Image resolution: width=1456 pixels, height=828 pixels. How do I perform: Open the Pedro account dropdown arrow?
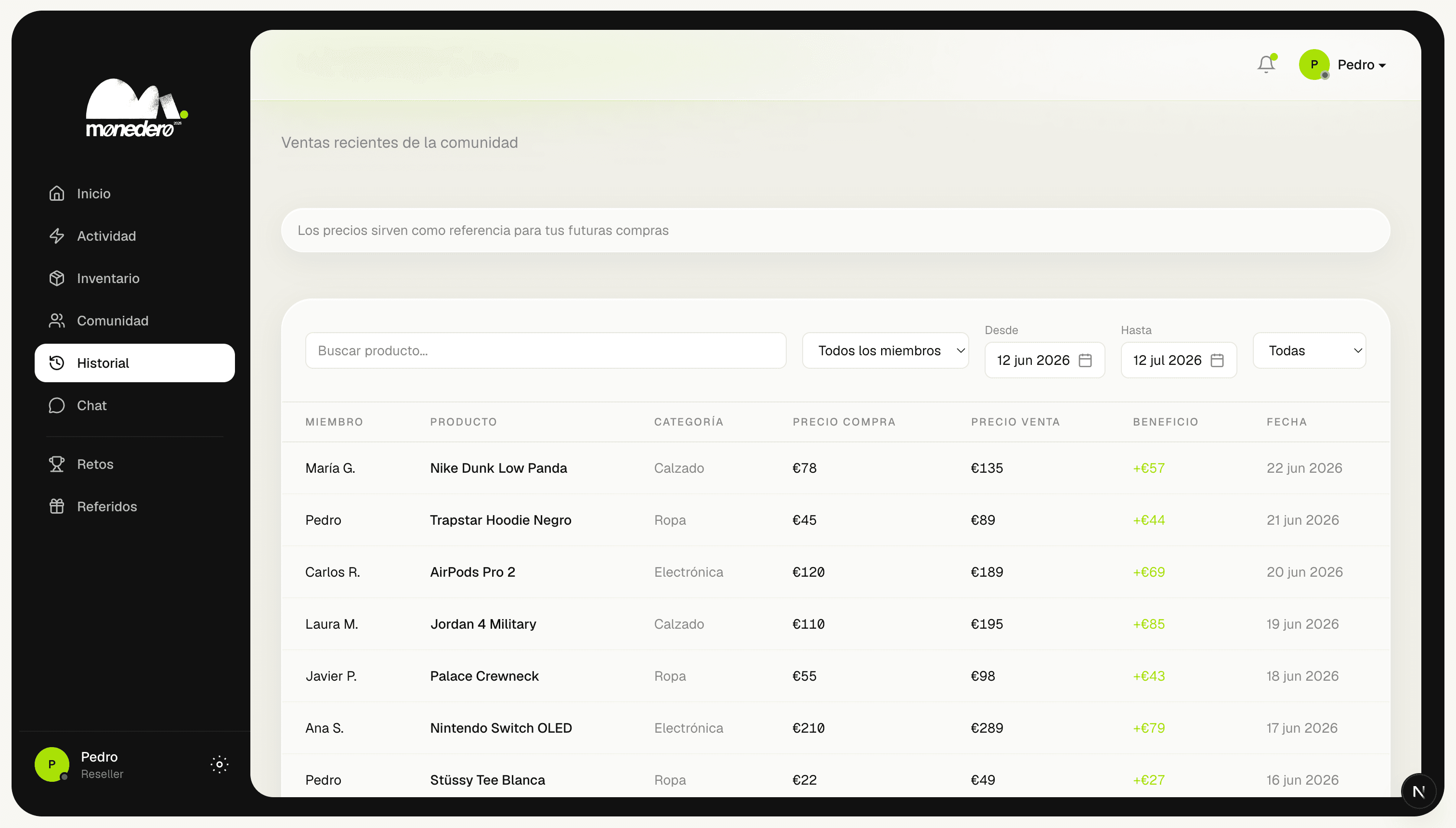pos(1382,65)
